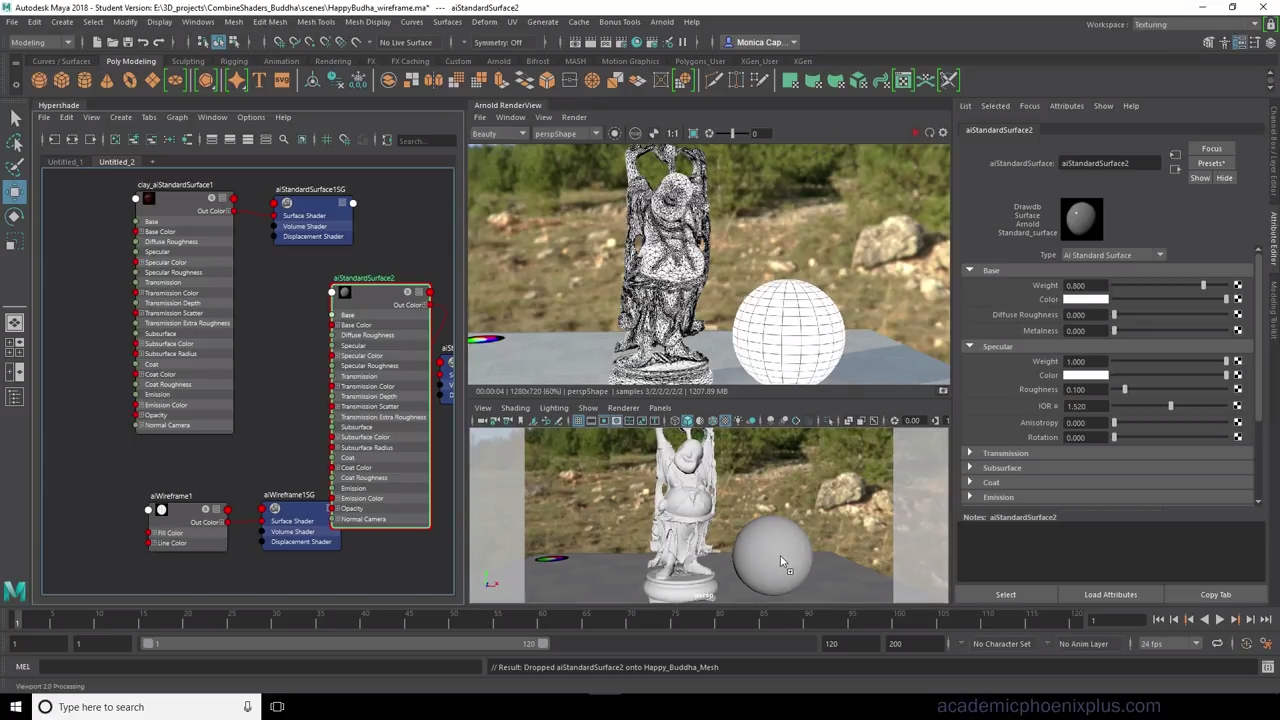The image size is (1280, 720).
Task: Click the polygon cylinder shelf icon
Action: (x=84, y=81)
